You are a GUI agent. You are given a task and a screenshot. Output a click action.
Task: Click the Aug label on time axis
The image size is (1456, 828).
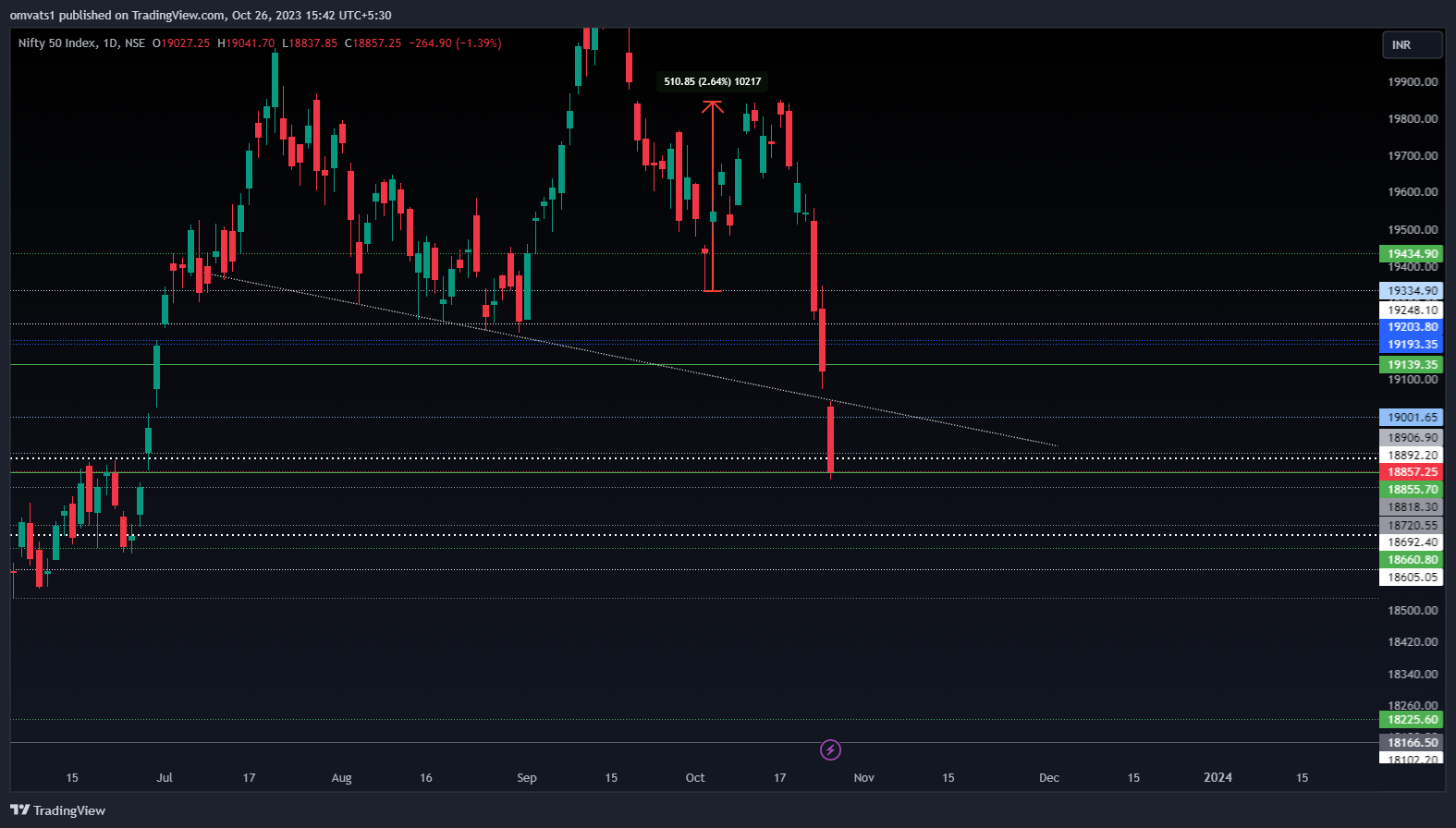(342, 778)
